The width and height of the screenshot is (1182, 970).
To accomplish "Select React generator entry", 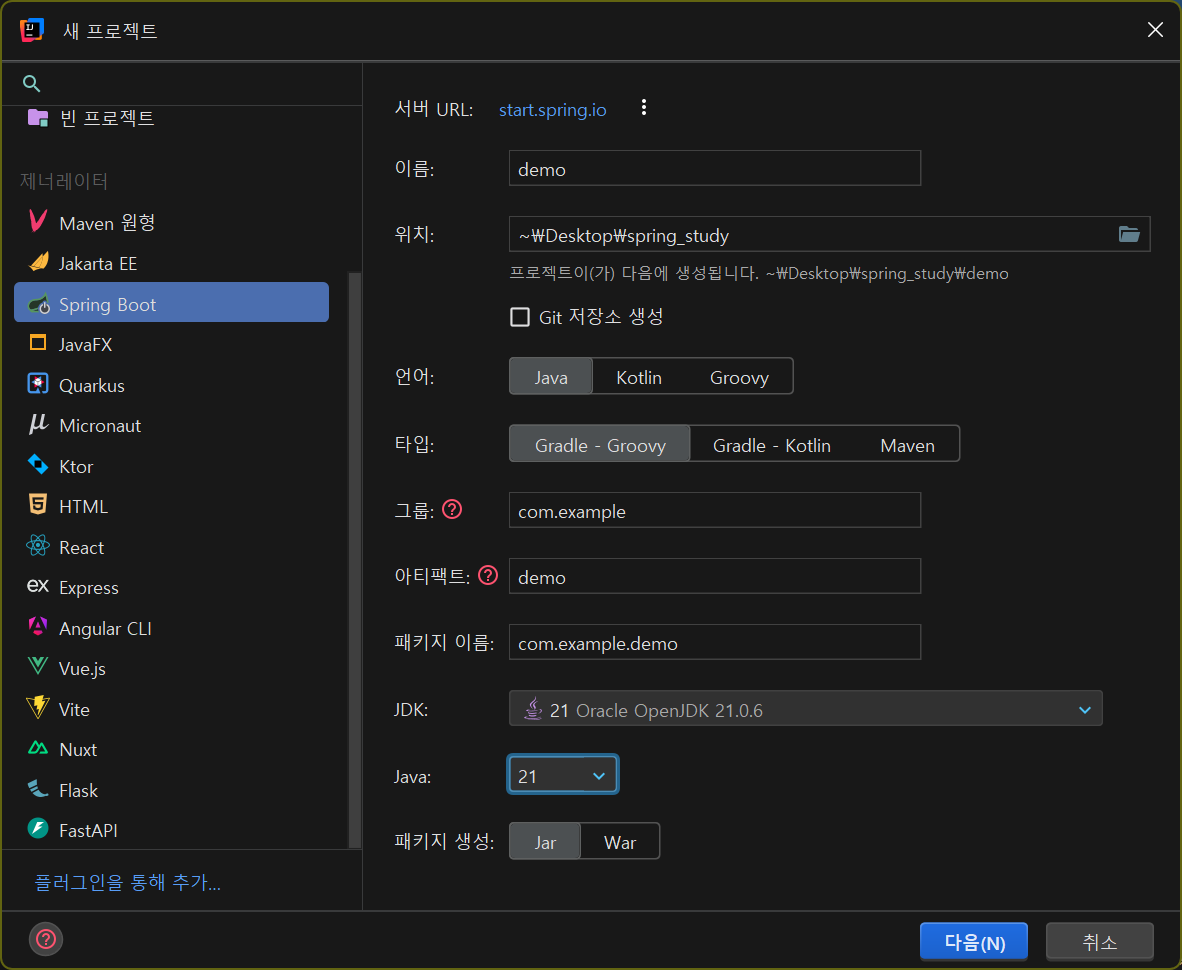I will [171, 547].
